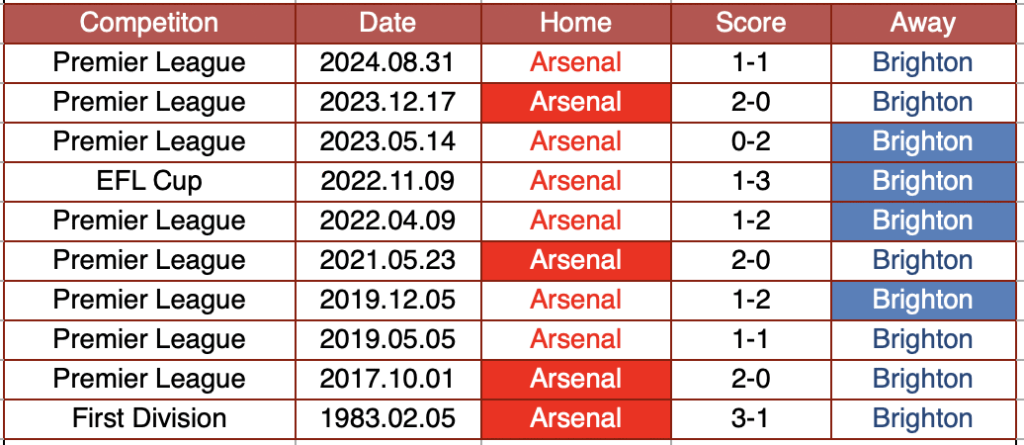Select the 0-2 score cell
1024x445 pixels.
(x=750, y=141)
